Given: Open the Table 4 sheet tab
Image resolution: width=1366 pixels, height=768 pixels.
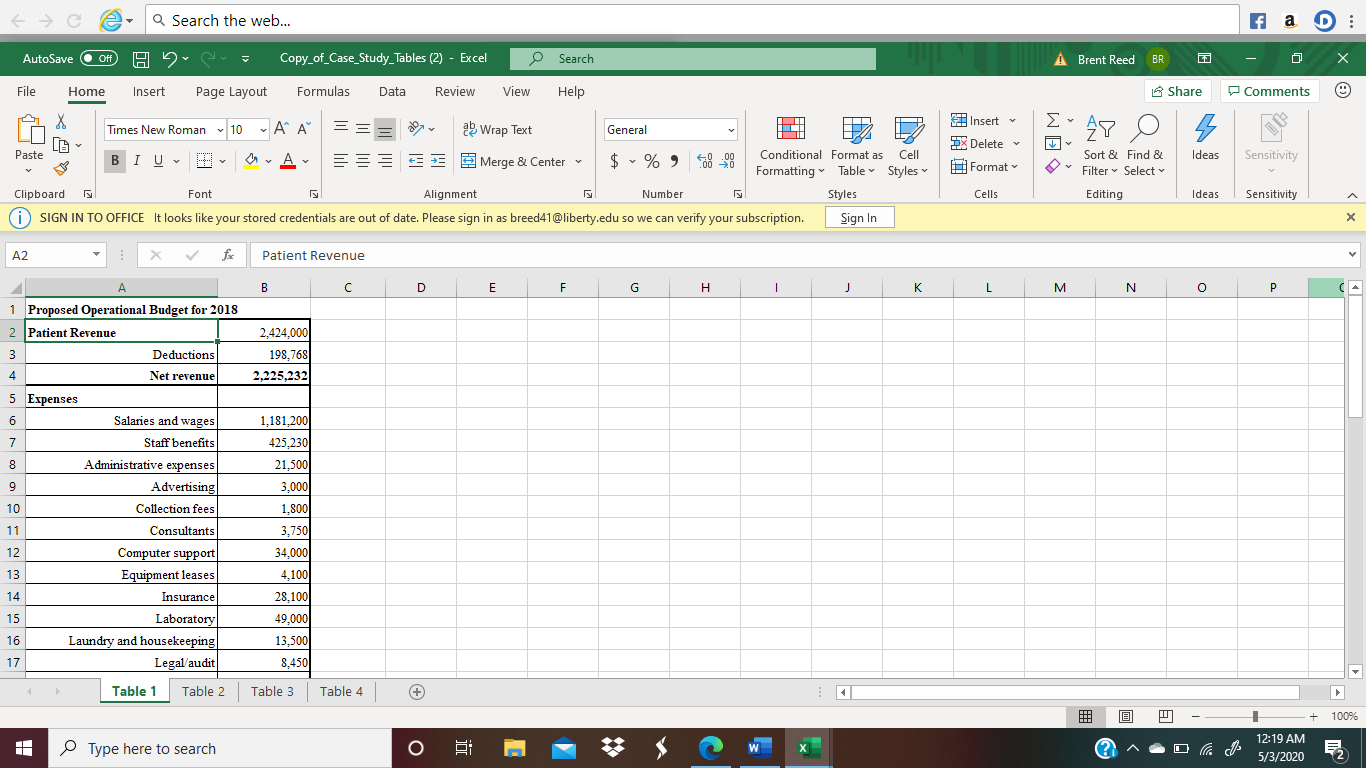Looking at the screenshot, I should coord(341,691).
